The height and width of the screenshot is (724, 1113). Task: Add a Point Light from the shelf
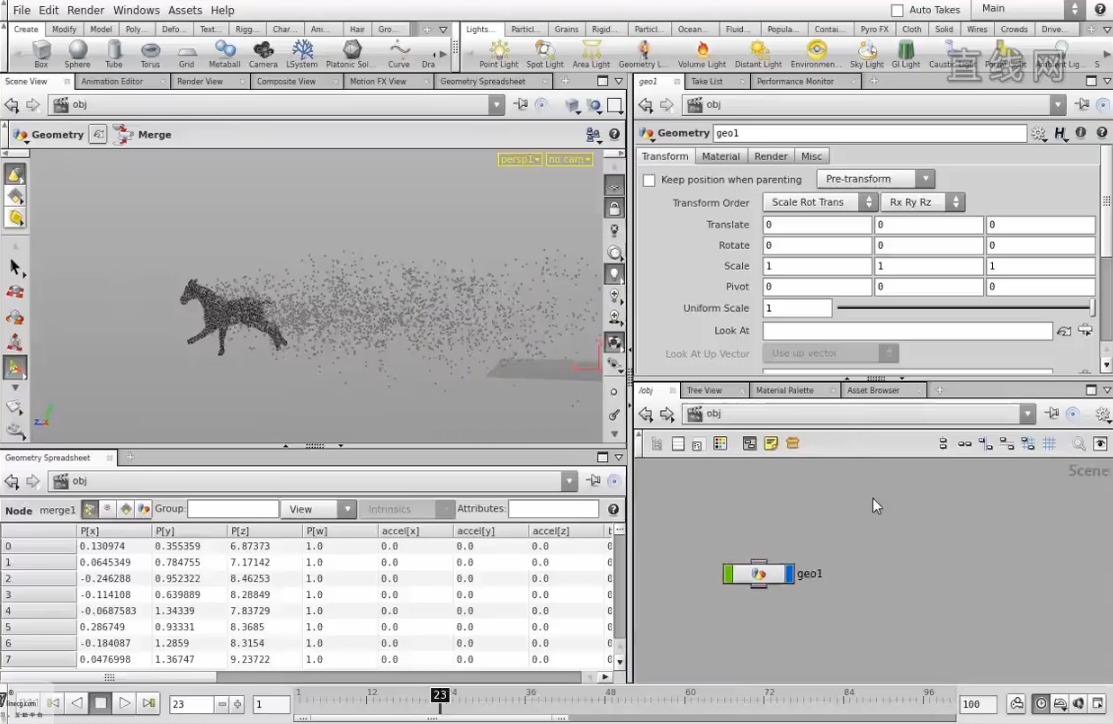point(498,53)
